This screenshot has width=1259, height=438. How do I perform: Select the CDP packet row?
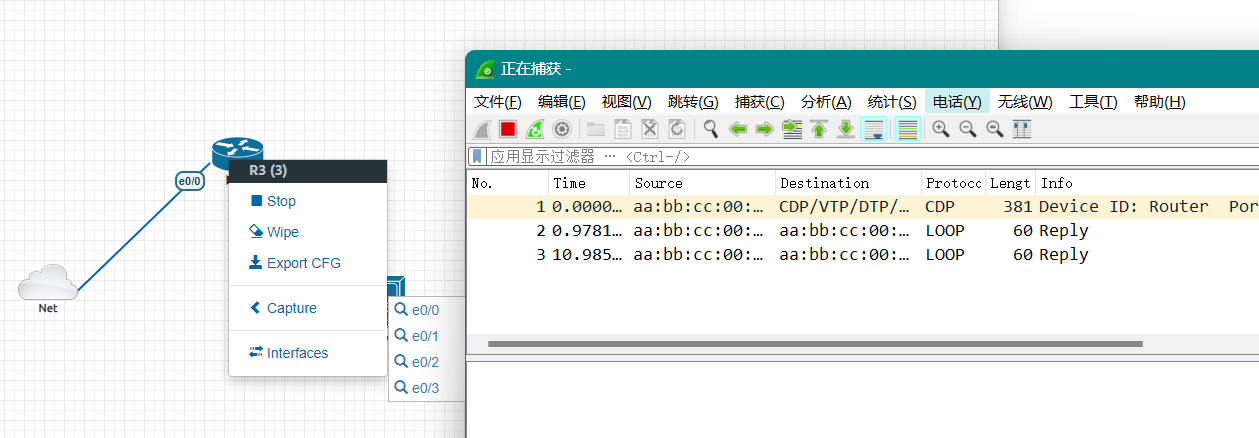(863, 207)
